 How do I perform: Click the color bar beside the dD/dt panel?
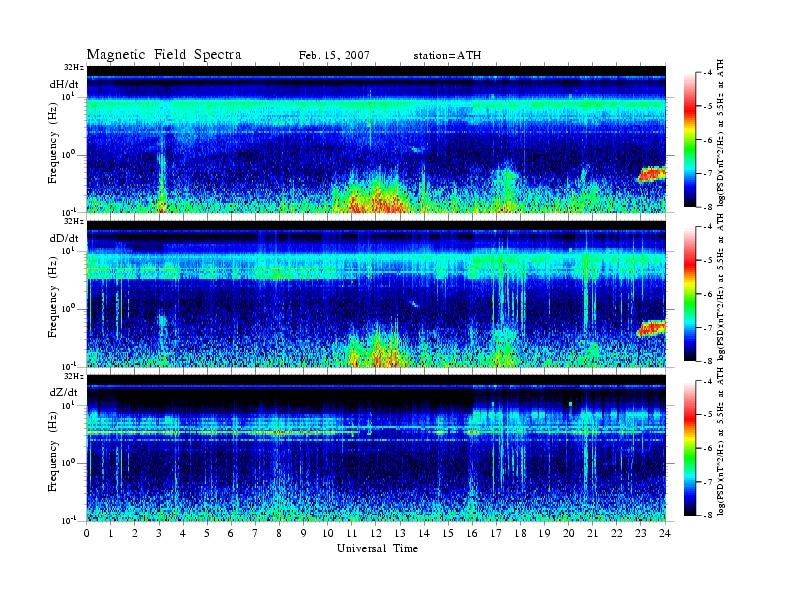click(690, 294)
